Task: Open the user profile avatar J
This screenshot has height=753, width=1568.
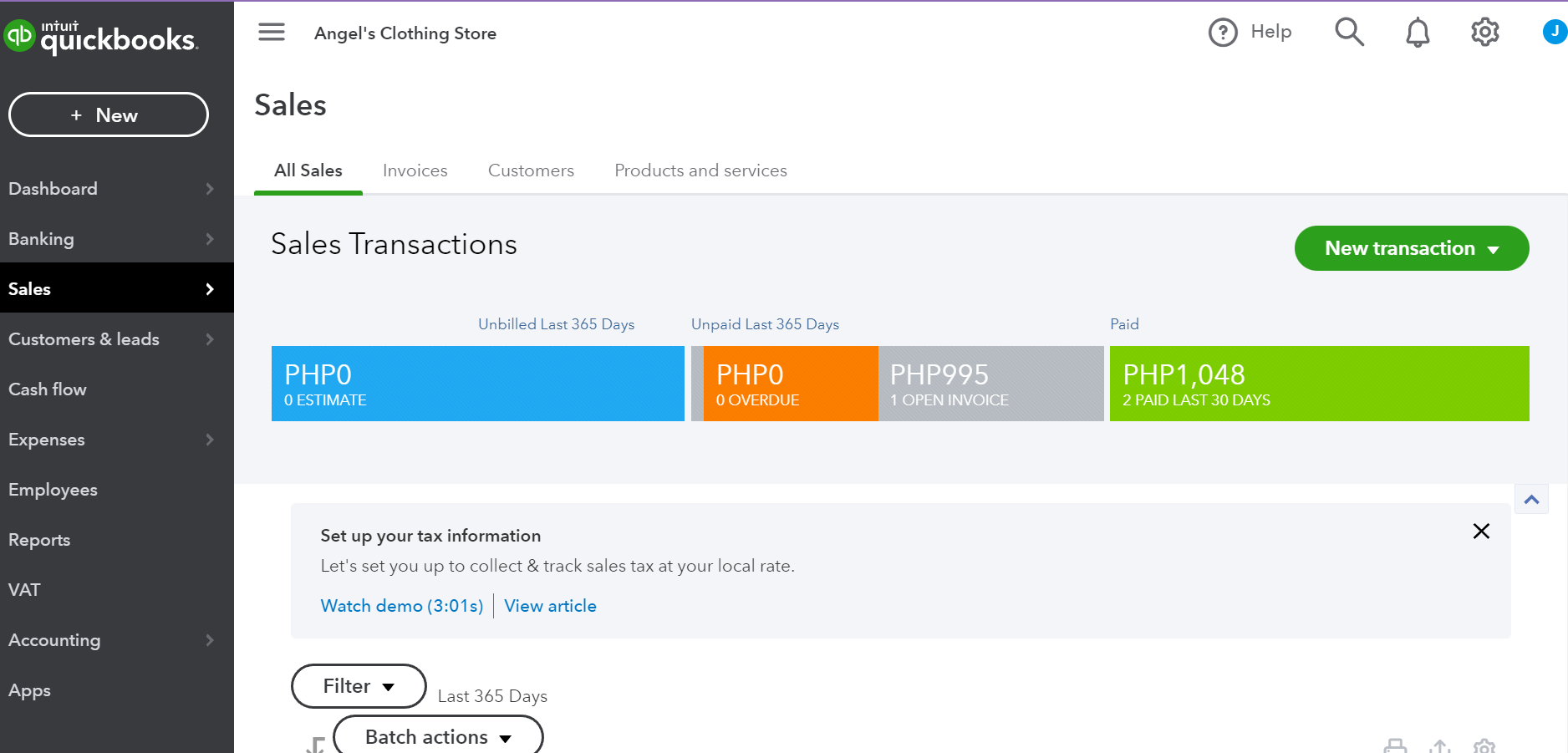Action: [1555, 33]
